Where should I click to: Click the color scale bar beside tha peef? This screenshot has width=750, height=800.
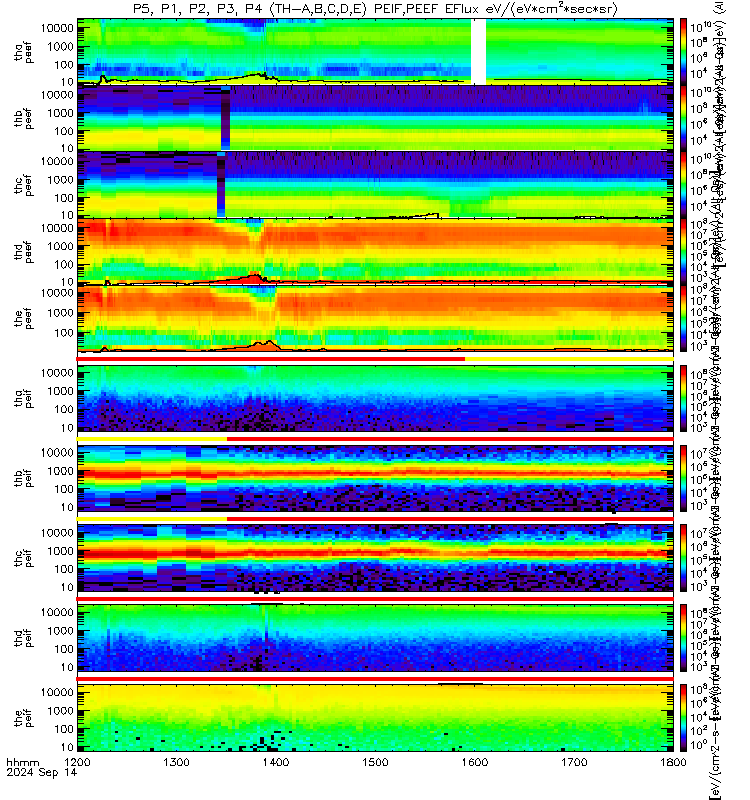683,52
